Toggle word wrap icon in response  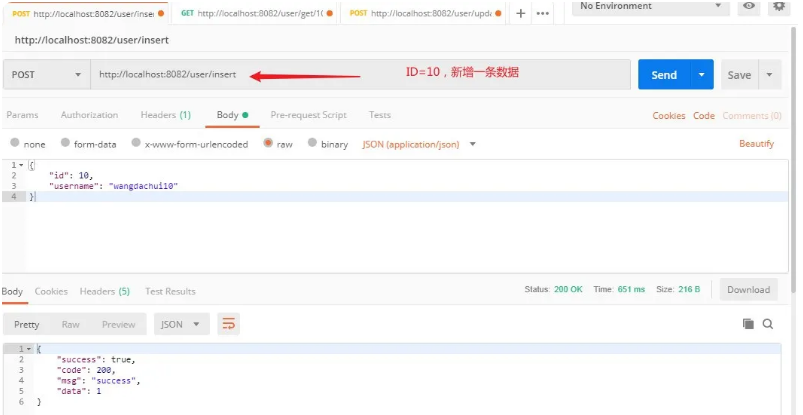click(x=228, y=324)
